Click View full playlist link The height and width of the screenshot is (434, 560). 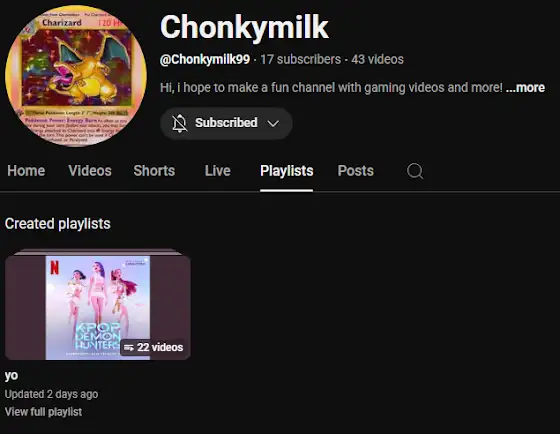[x=44, y=412]
